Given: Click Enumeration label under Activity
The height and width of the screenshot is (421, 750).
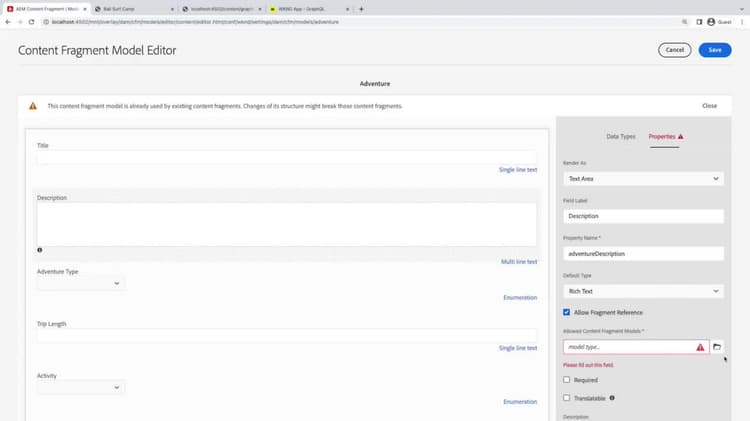Looking at the screenshot, I should coord(520,402).
